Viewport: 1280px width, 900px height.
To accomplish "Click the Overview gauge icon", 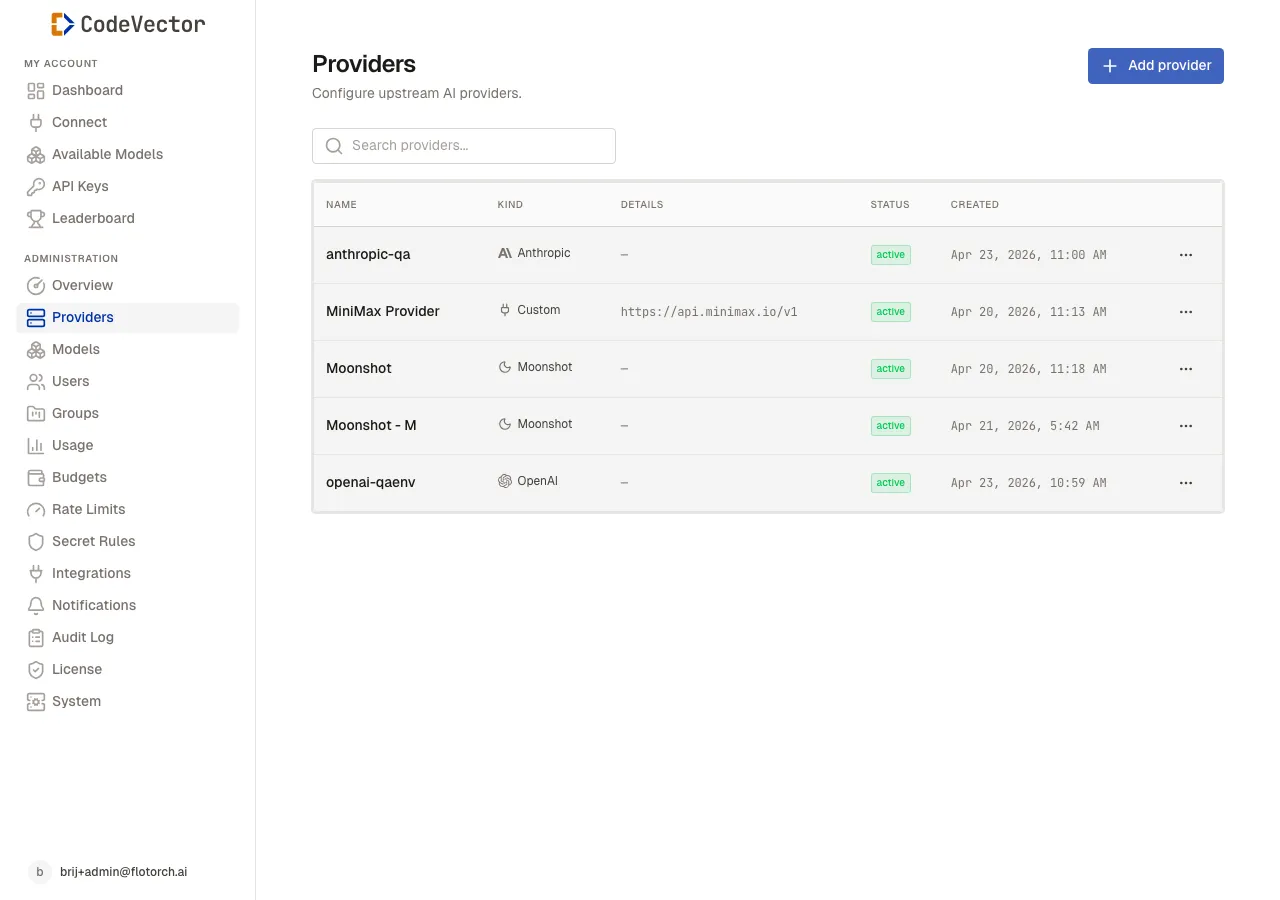I will (x=36, y=285).
